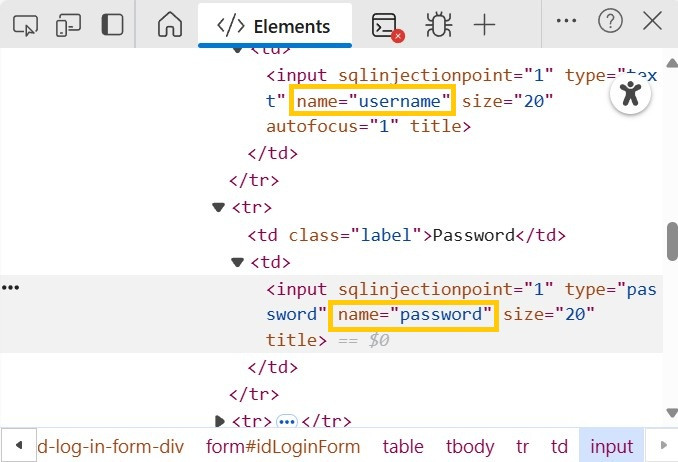The image size is (678, 462).
Task: Expand the collapsed tr node at the bottom
Action: 219,421
